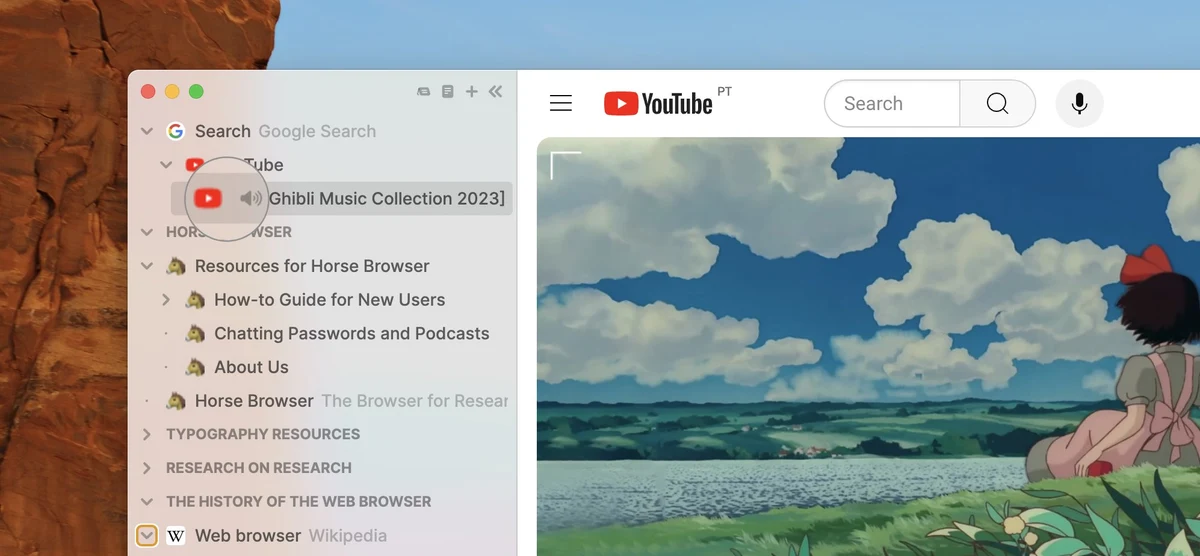Open Resources for Horse Browser page
Image resolution: width=1200 pixels, height=556 pixels.
tap(312, 266)
